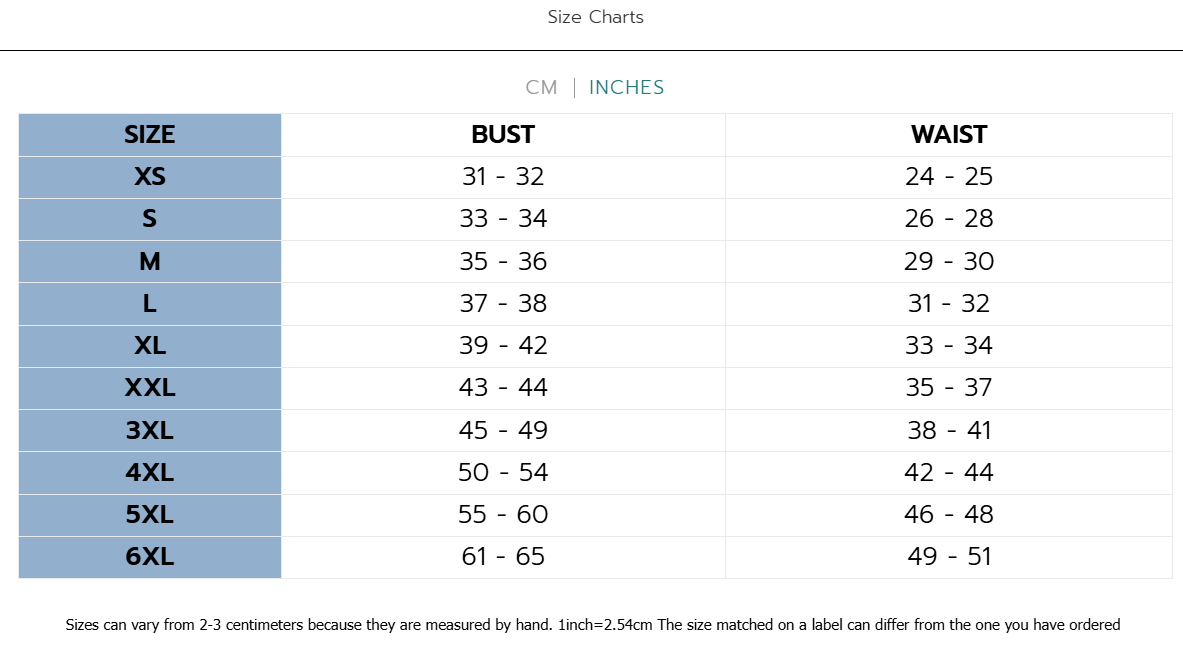The width and height of the screenshot is (1183, 667).
Task: Select the 3XL size row header
Action: [x=150, y=431]
